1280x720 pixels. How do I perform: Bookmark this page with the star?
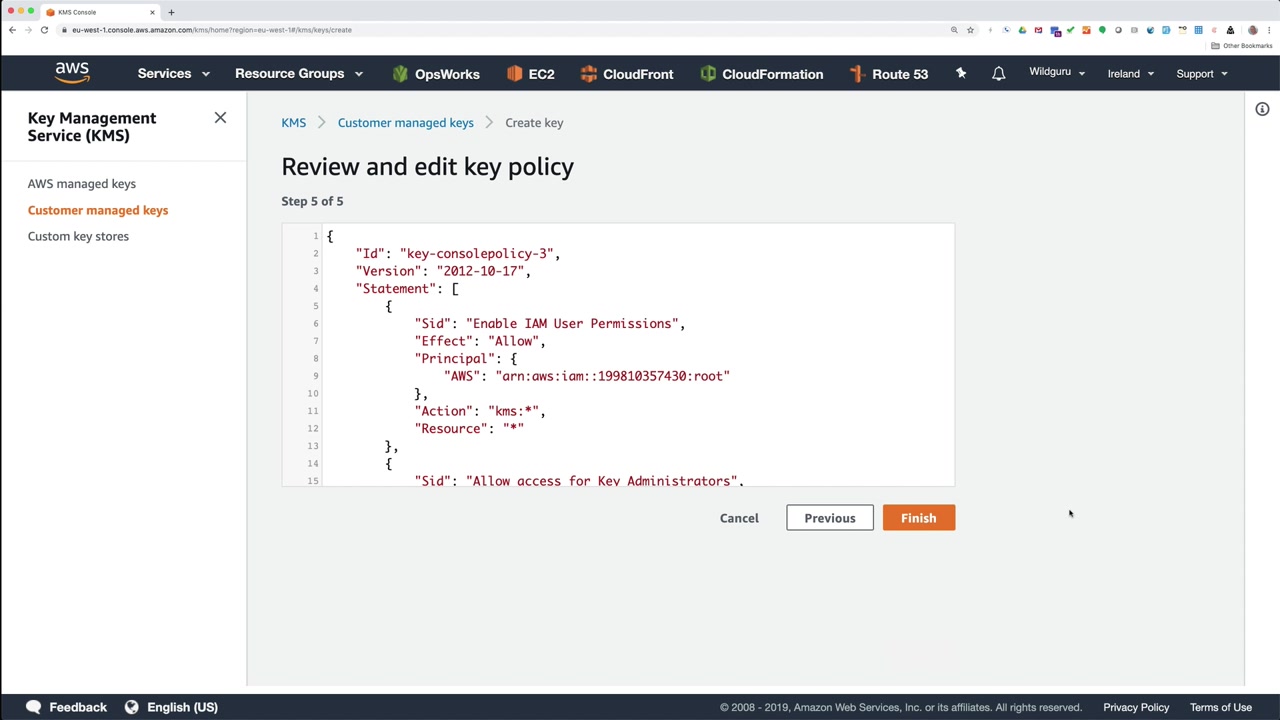tap(970, 30)
